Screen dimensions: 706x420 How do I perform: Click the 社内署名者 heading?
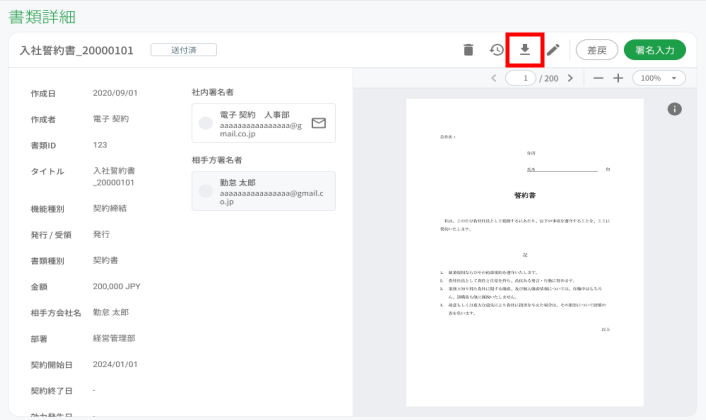point(213,92)
